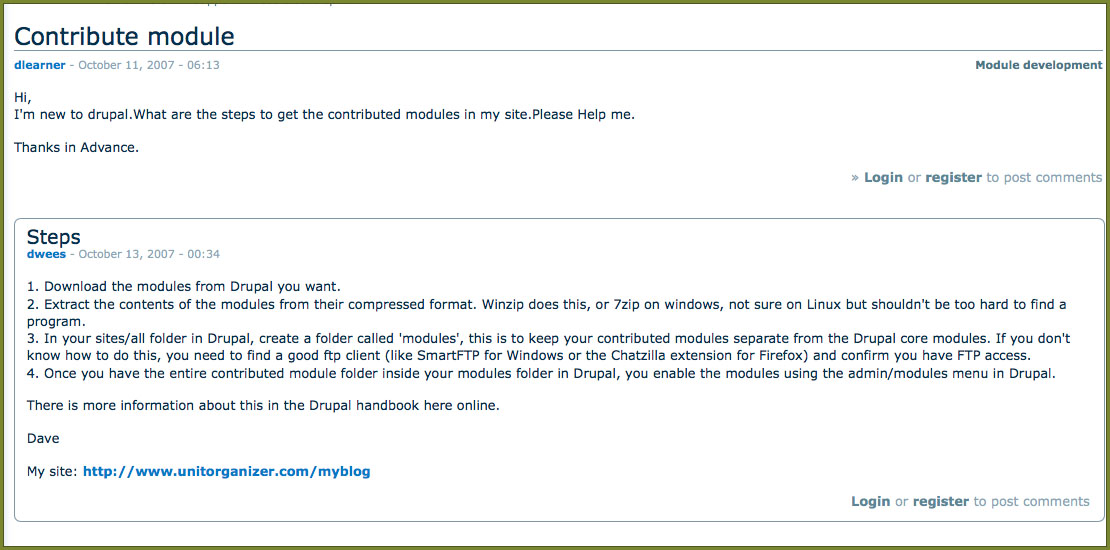Open dwees's user profile link

pyautogui.click(x=46, y=254)
